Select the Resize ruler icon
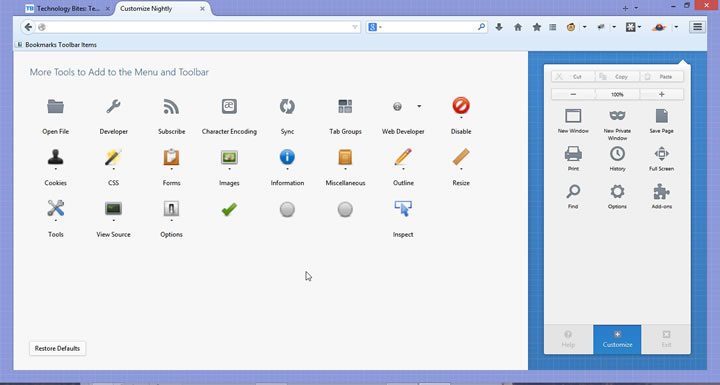 [461, 157]
